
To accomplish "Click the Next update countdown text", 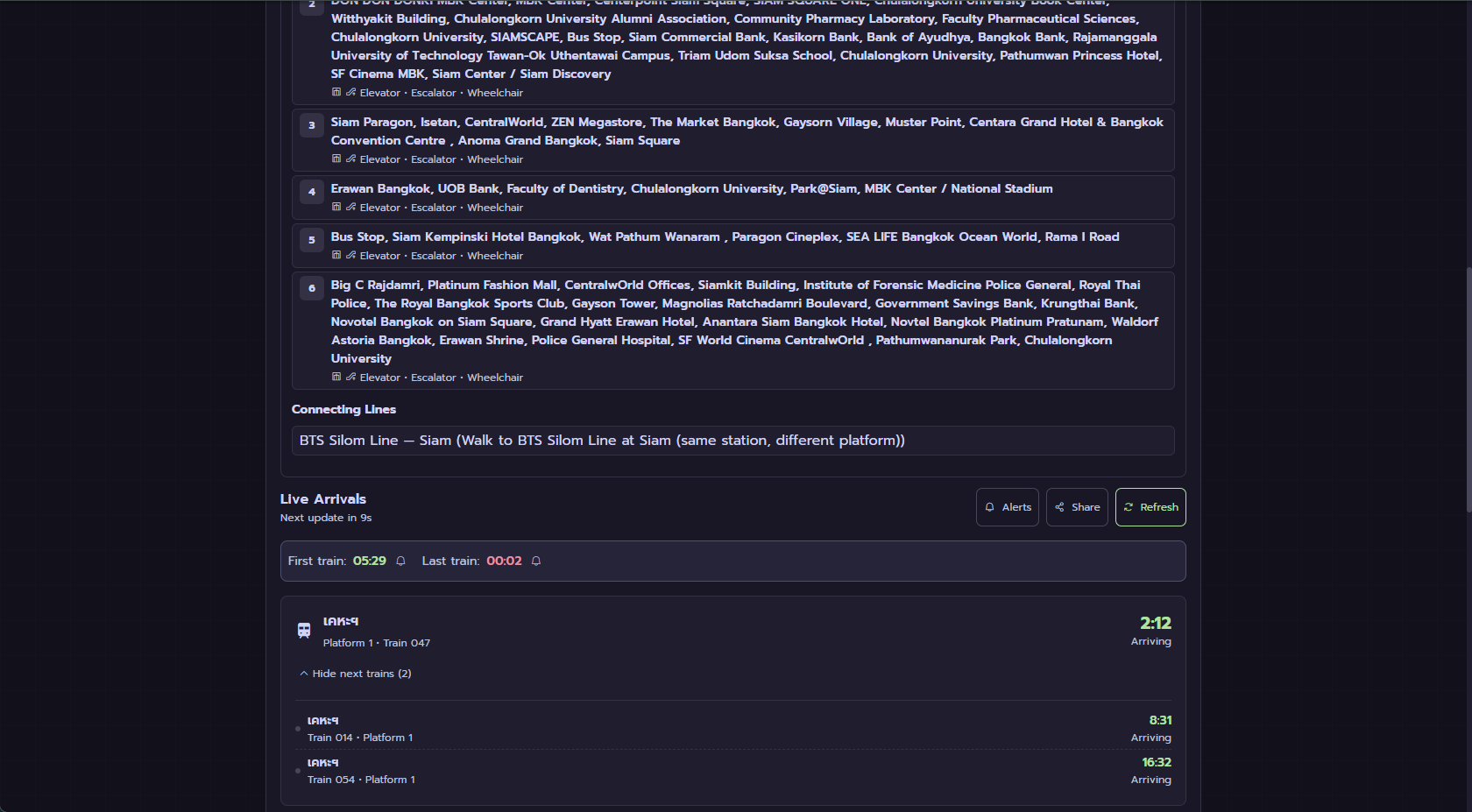I will (326, 518).
